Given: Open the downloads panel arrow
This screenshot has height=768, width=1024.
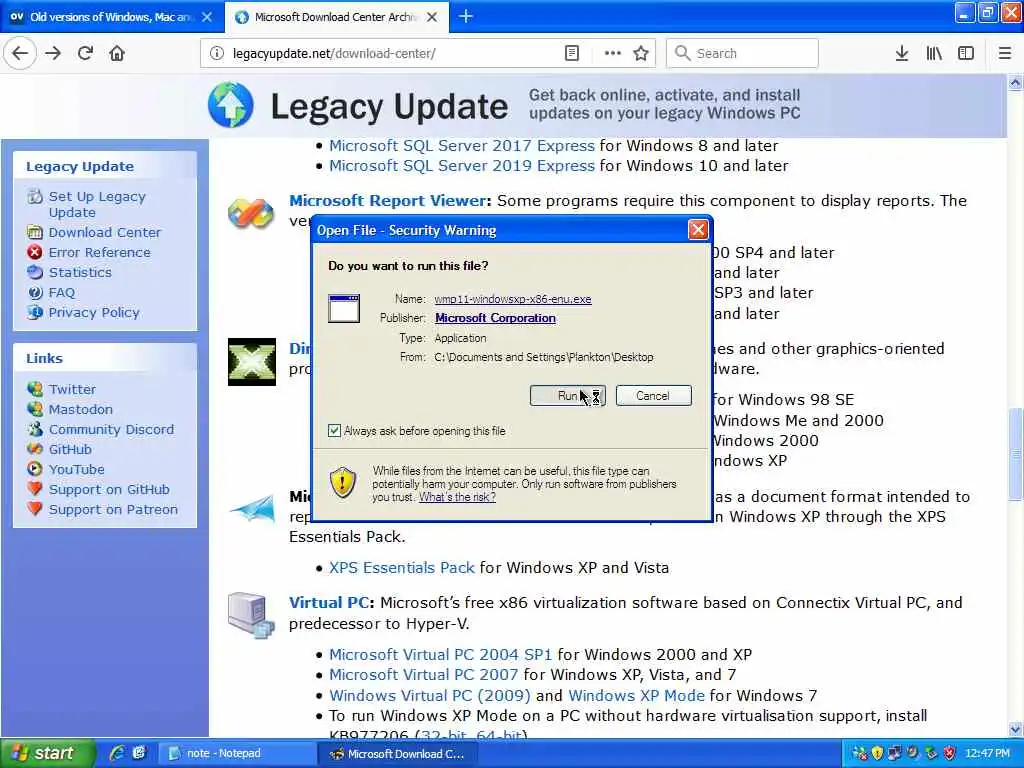Looking at the screenshot, I should point(901,53).
